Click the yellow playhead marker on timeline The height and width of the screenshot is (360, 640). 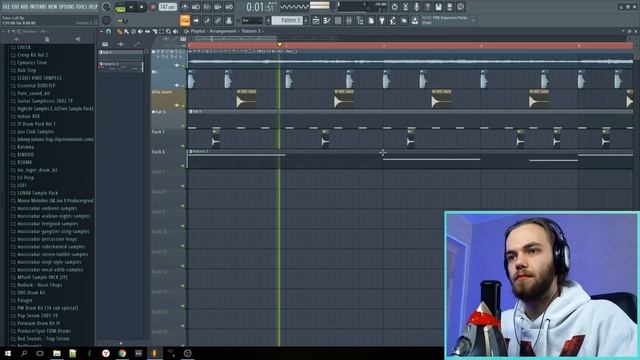[x=280, y=44]
